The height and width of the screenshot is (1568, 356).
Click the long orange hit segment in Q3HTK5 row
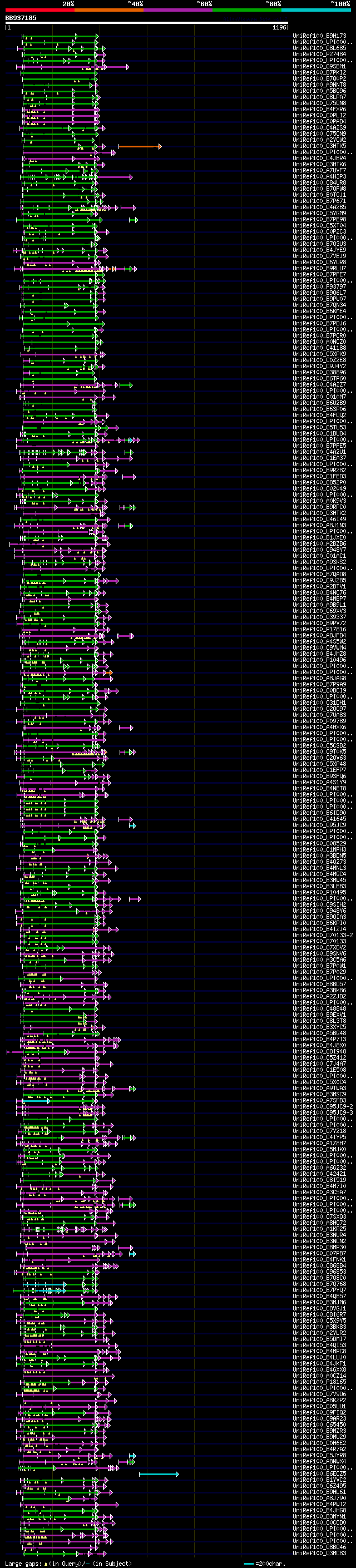point(140,147)
